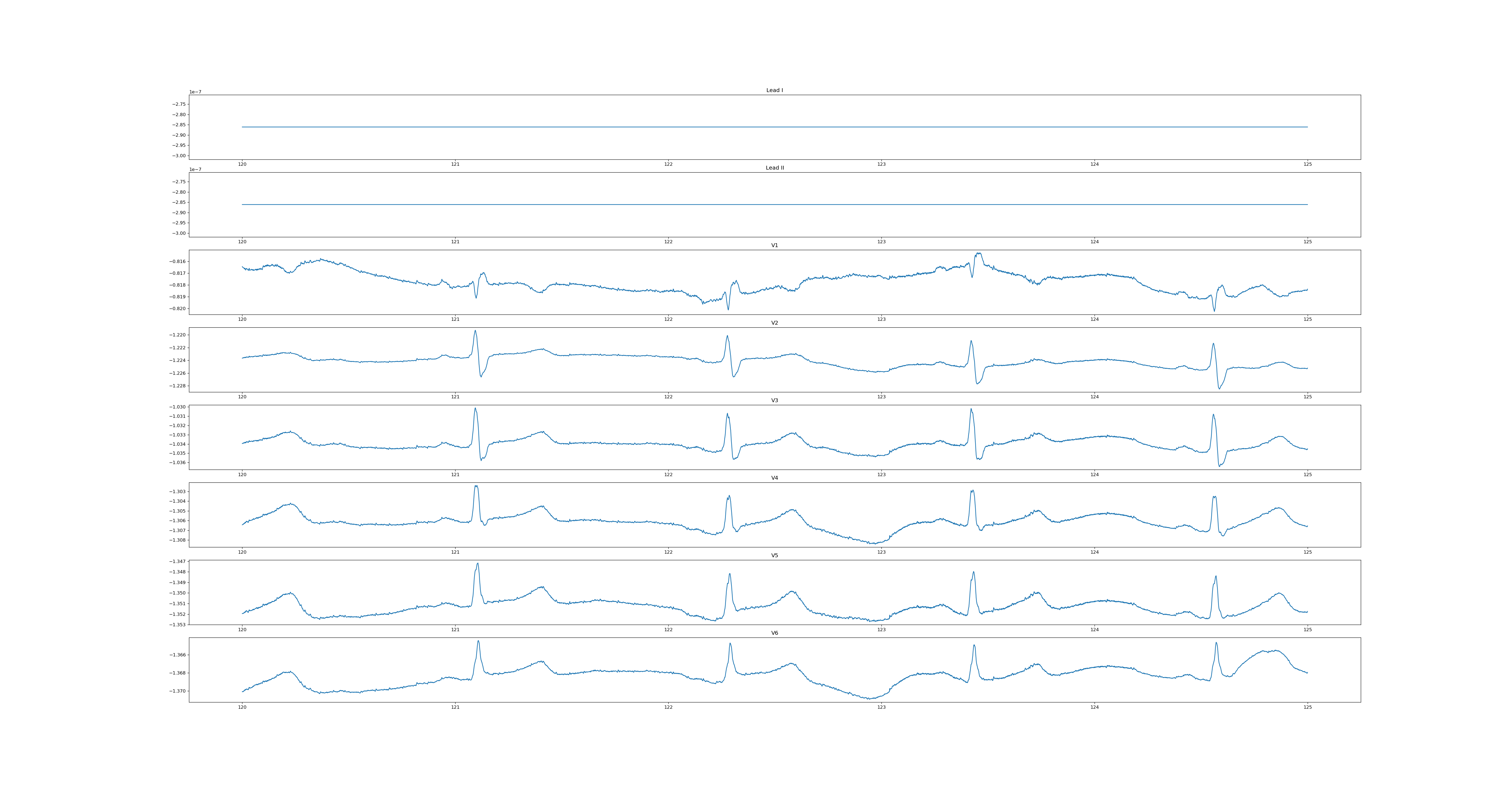Click the 125 x-axis tick below Lead I plot

(1307, 164)
